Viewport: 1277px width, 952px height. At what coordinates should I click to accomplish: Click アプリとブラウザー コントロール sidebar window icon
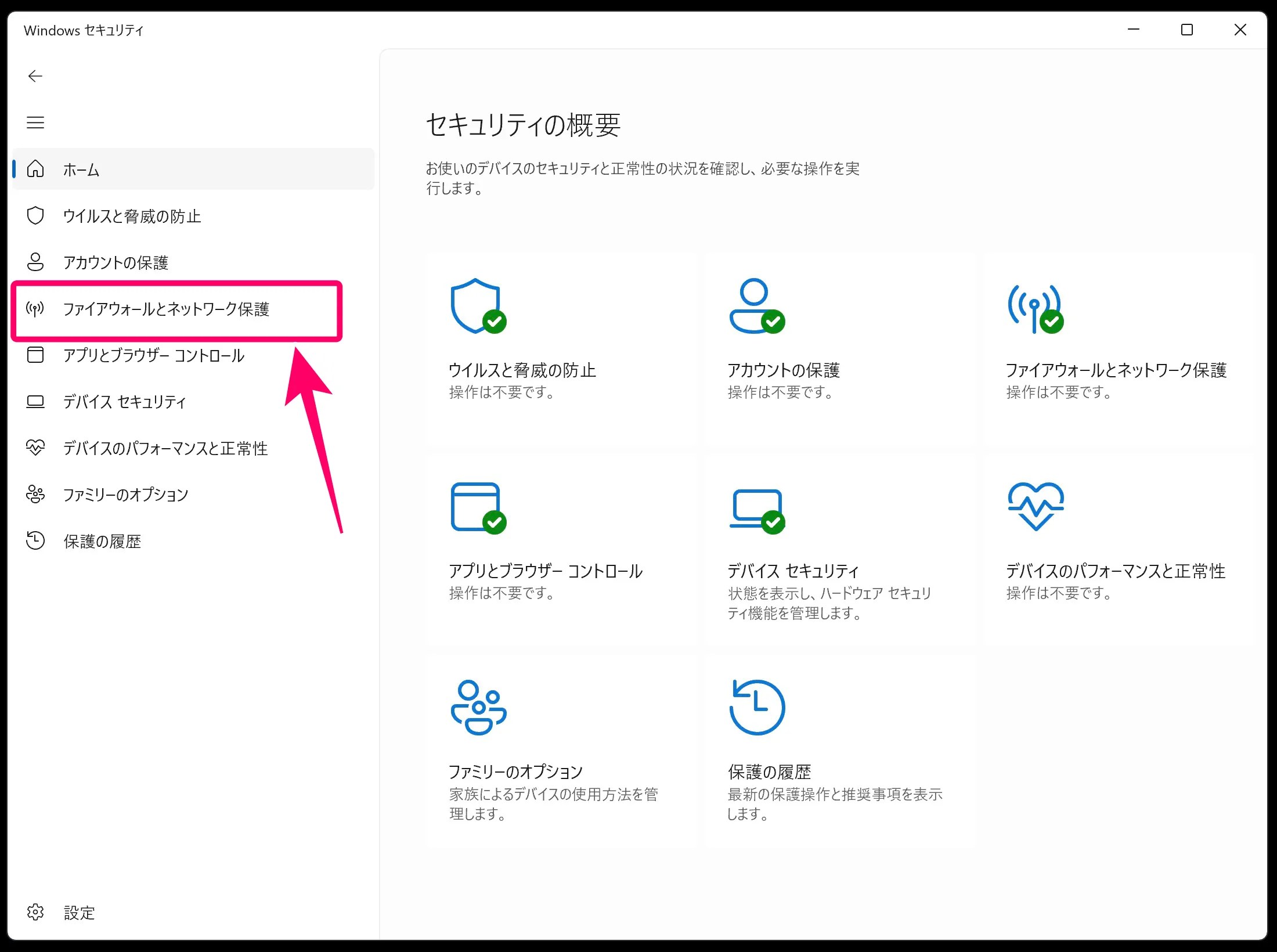pyautogui.click(x=35, y=355)
